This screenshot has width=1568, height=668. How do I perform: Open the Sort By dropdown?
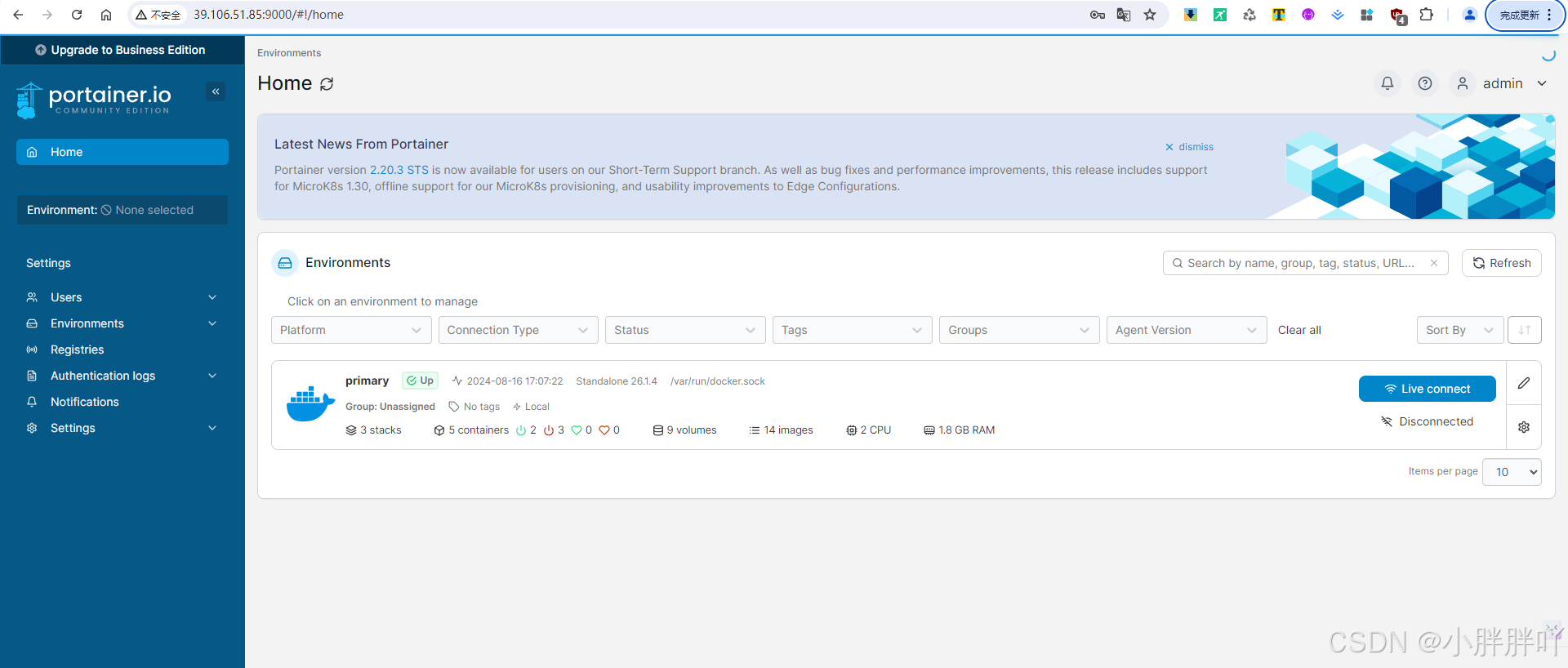point(1460,330)
